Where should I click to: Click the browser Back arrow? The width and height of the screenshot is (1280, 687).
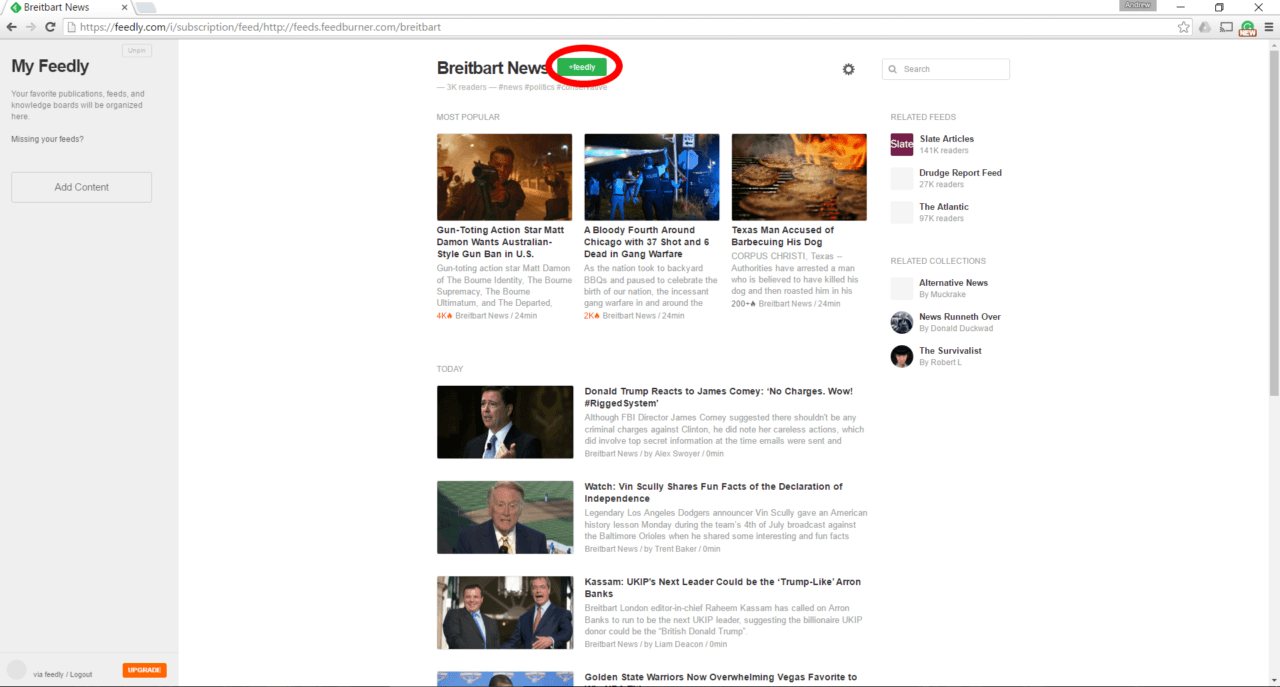12,27
